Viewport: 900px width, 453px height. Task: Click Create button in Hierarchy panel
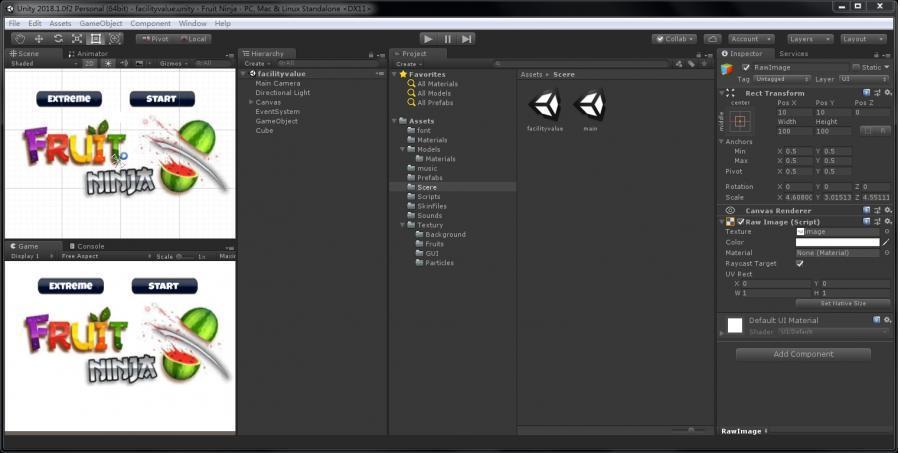[x=257, y=64]
